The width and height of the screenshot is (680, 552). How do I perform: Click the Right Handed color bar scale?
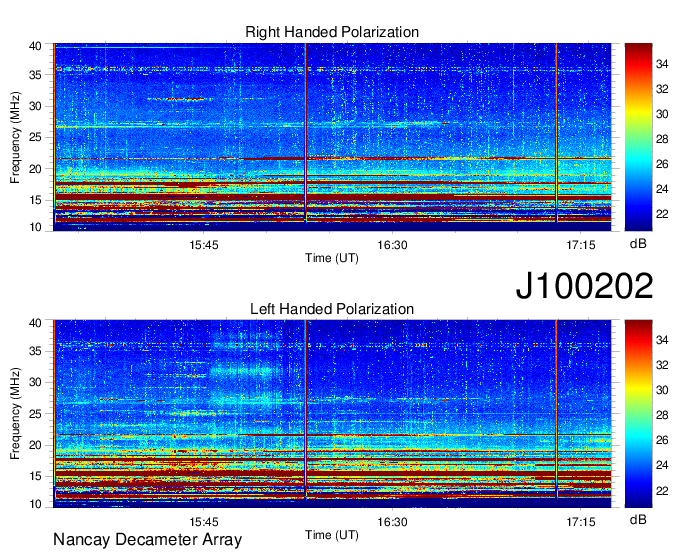pos(638,137)
